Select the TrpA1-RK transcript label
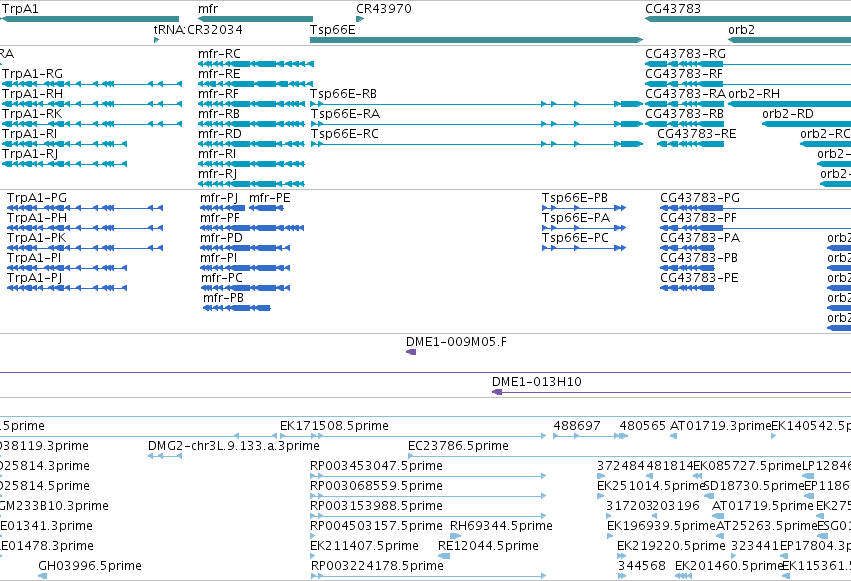Viewport: 851px width, 581px height. (32, 113)
